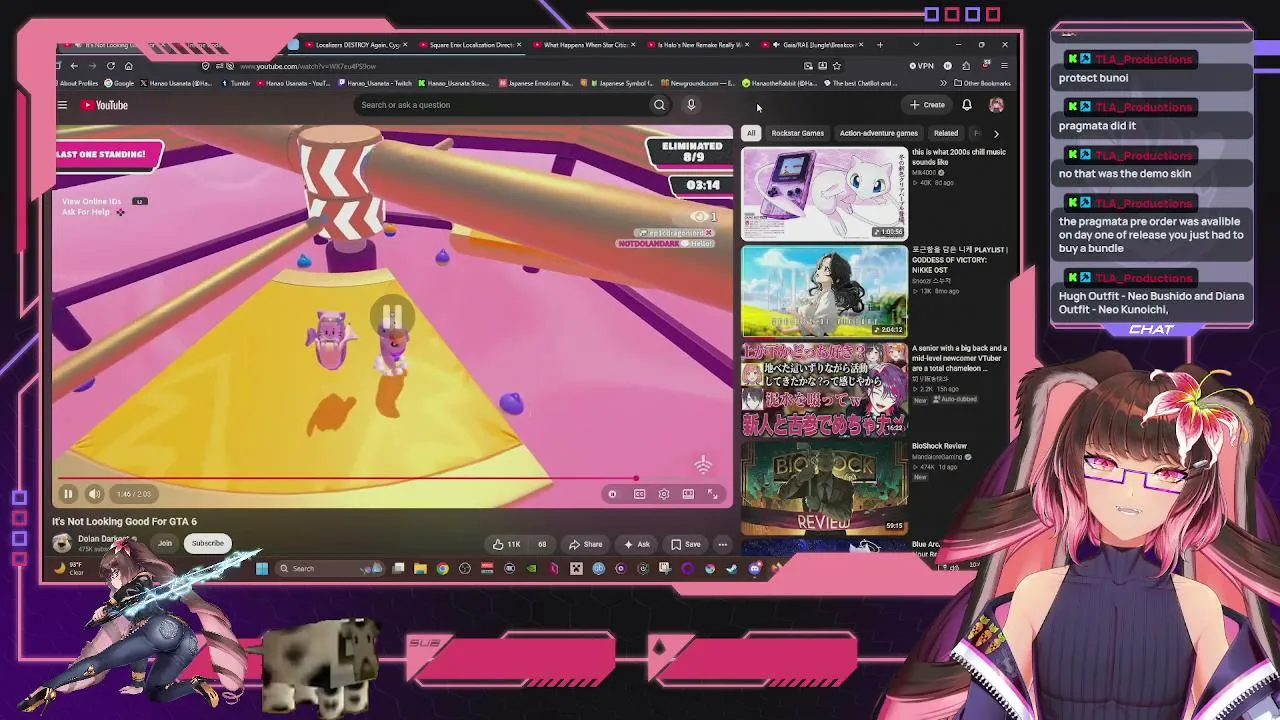Open File Explorer from the taskbar
Image resolution: width=1280 pixels, height=720 pixels.
[x=420, y=569]
